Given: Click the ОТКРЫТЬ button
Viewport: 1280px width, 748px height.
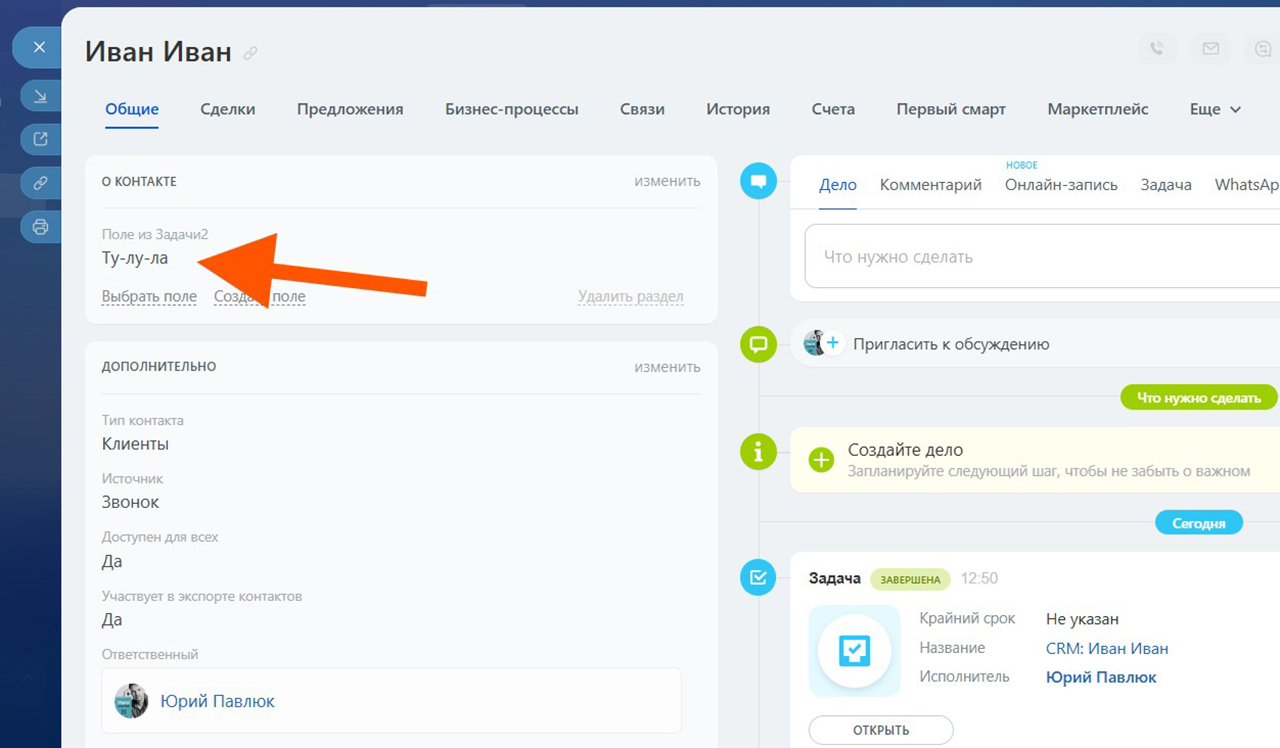Looking at the screenshot, I should tap(881, 730).
